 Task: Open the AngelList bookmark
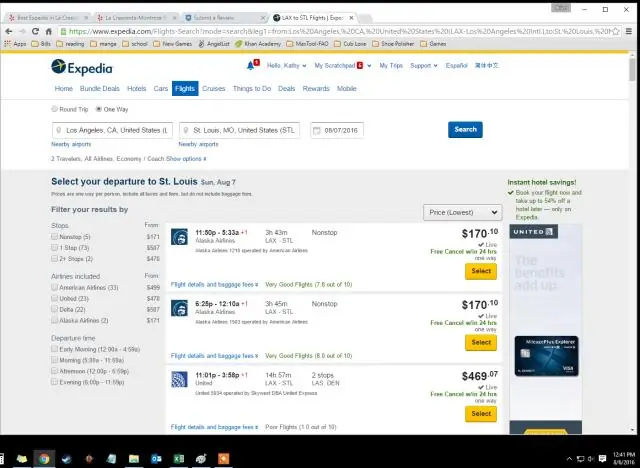point(214,44)
